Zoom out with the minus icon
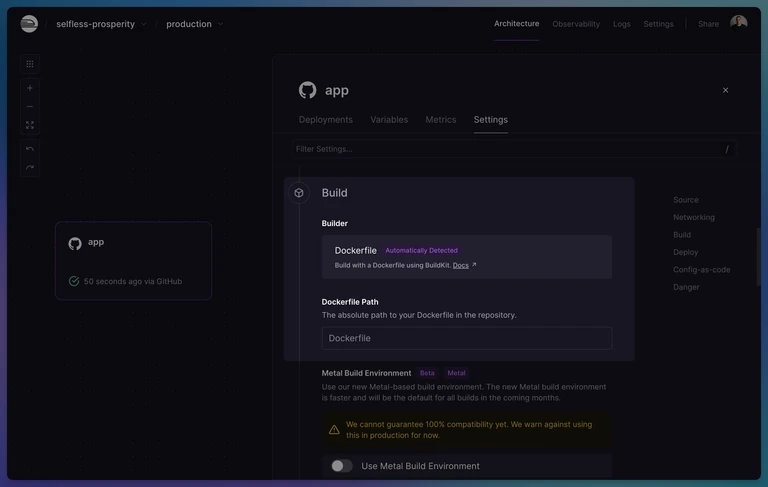The height and width of the screenshot is (487, 768). click(30, 106)
